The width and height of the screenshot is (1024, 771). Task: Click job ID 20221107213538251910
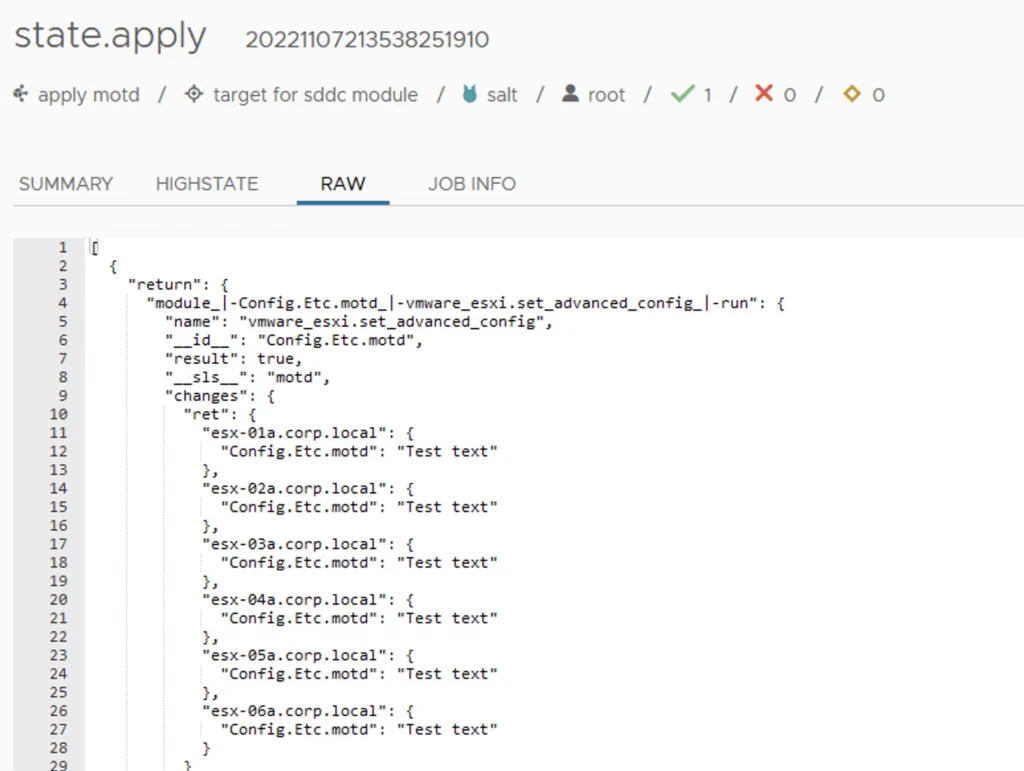coord(367,40)
